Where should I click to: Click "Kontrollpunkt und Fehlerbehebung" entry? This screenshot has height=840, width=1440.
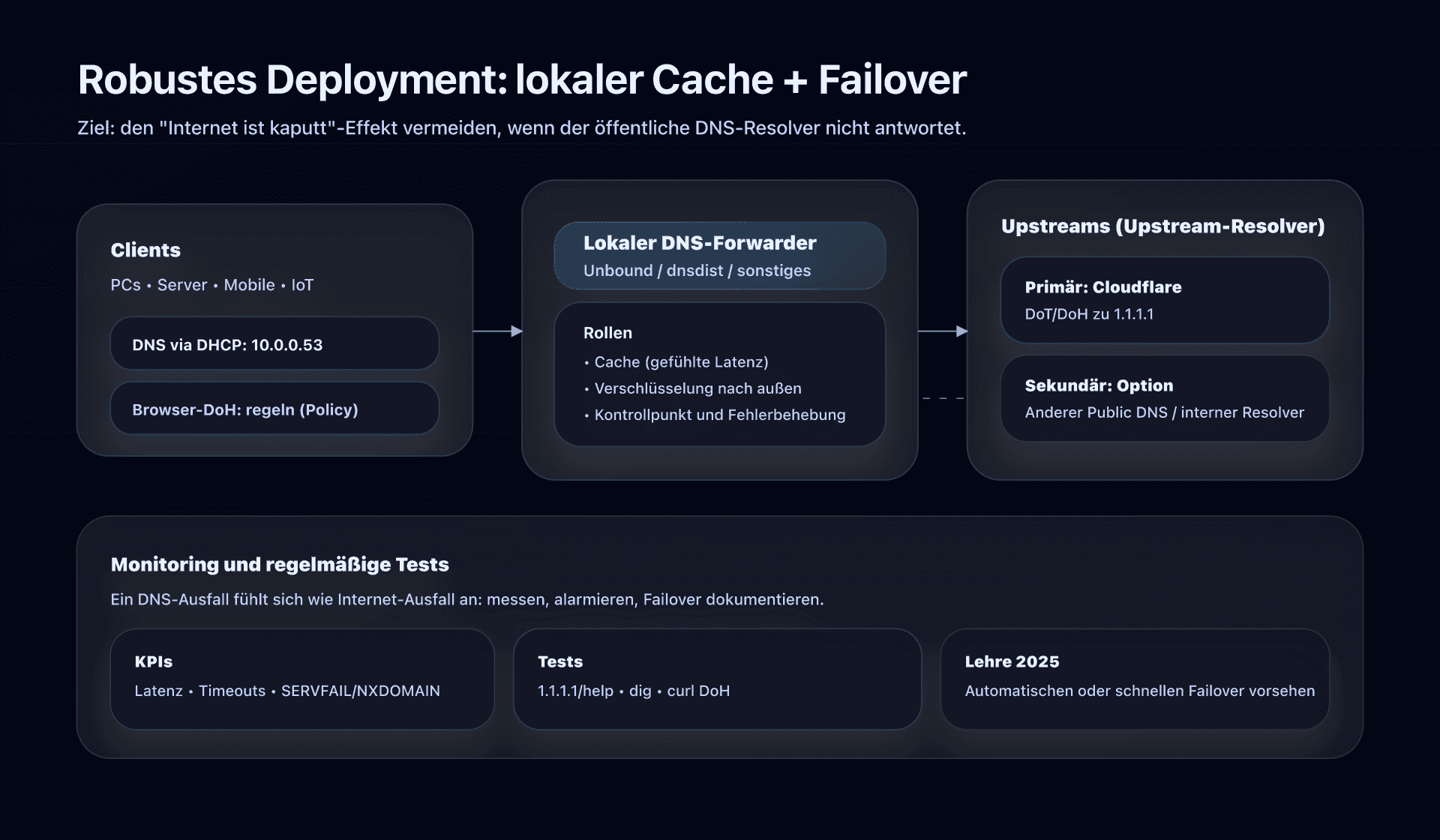(715, 415)
